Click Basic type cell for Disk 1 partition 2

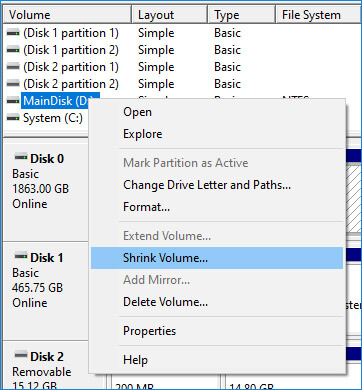coord(227,50)
